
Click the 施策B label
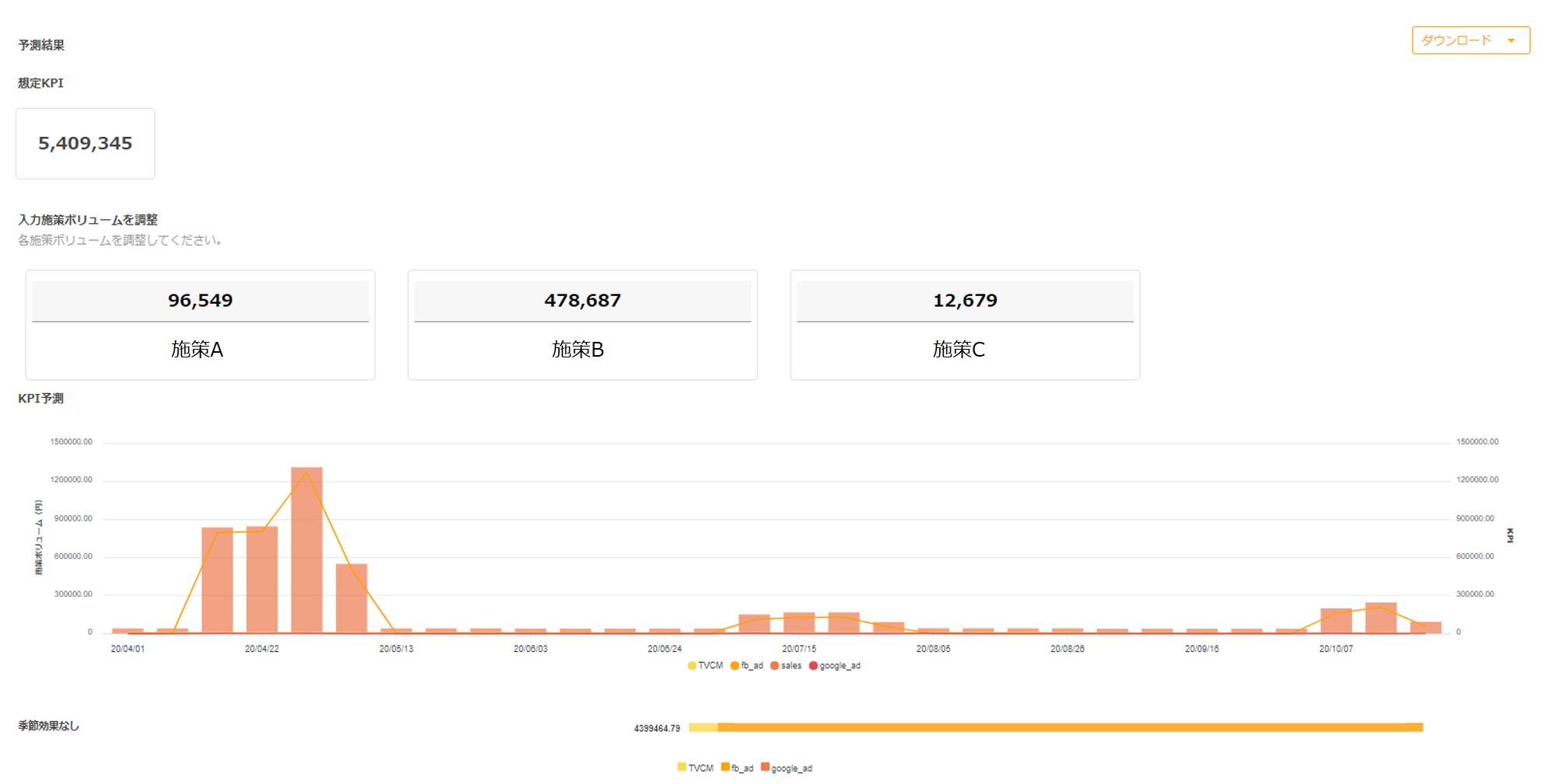pyautogui.click(x=578, y=350)
